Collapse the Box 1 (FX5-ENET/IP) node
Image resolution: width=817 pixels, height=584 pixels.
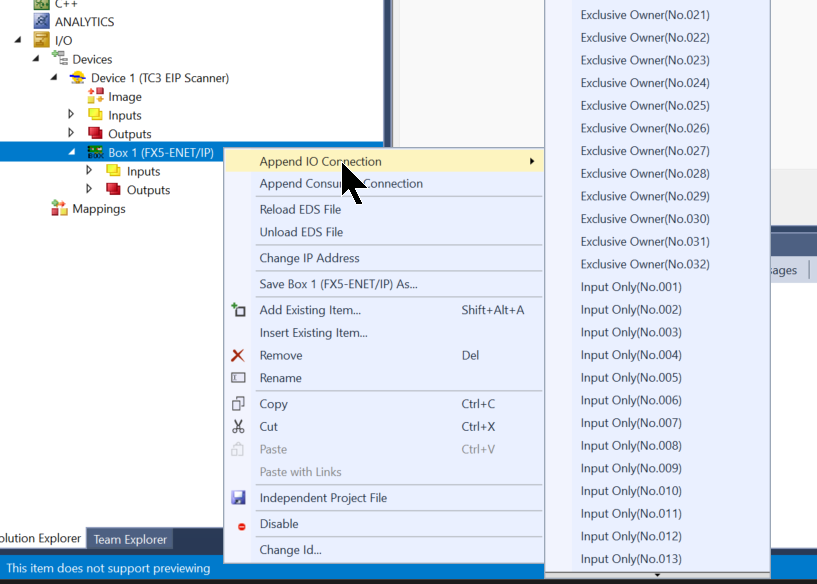point(71,152)
